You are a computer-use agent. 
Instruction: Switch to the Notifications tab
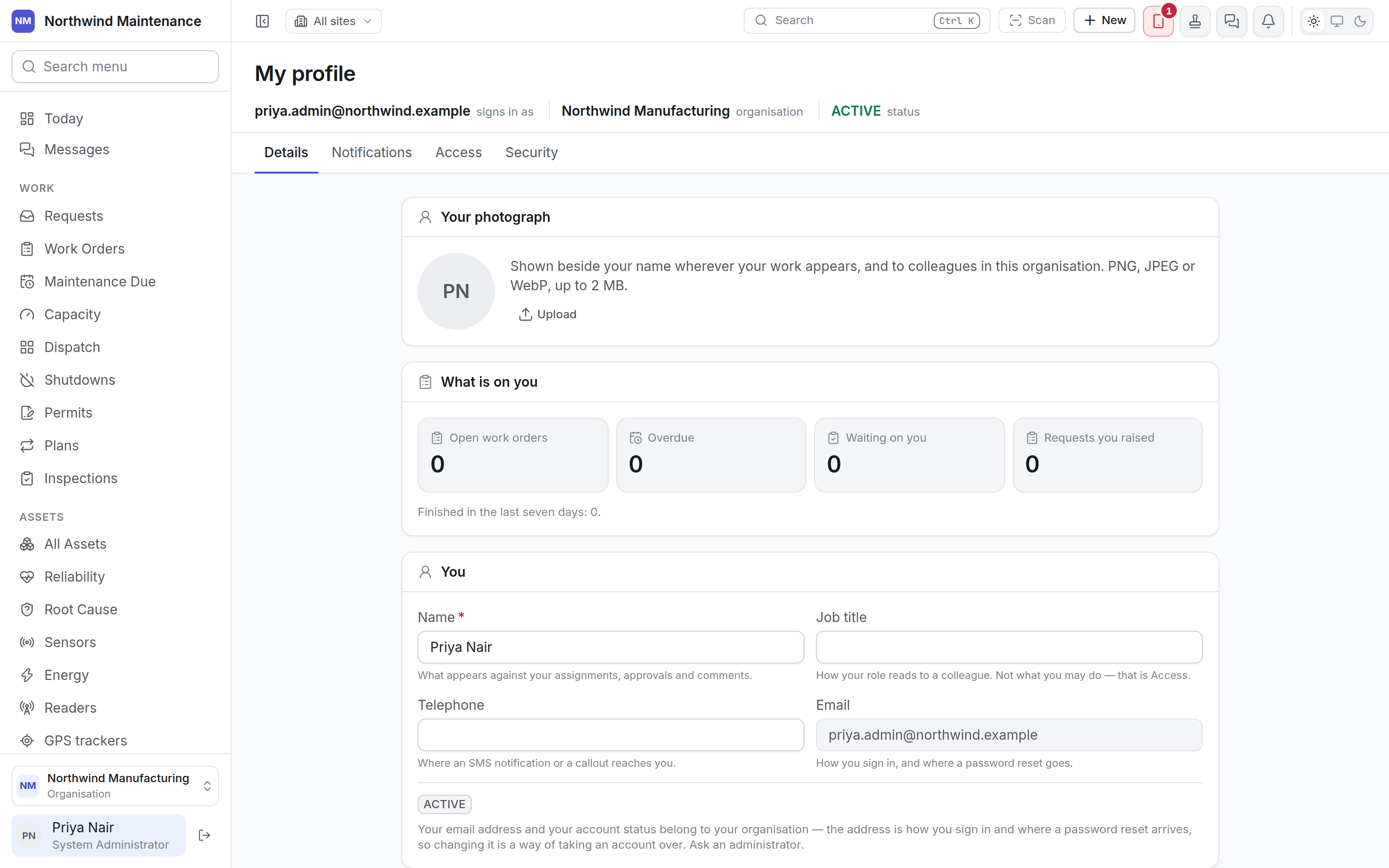[x=372, y=152]
